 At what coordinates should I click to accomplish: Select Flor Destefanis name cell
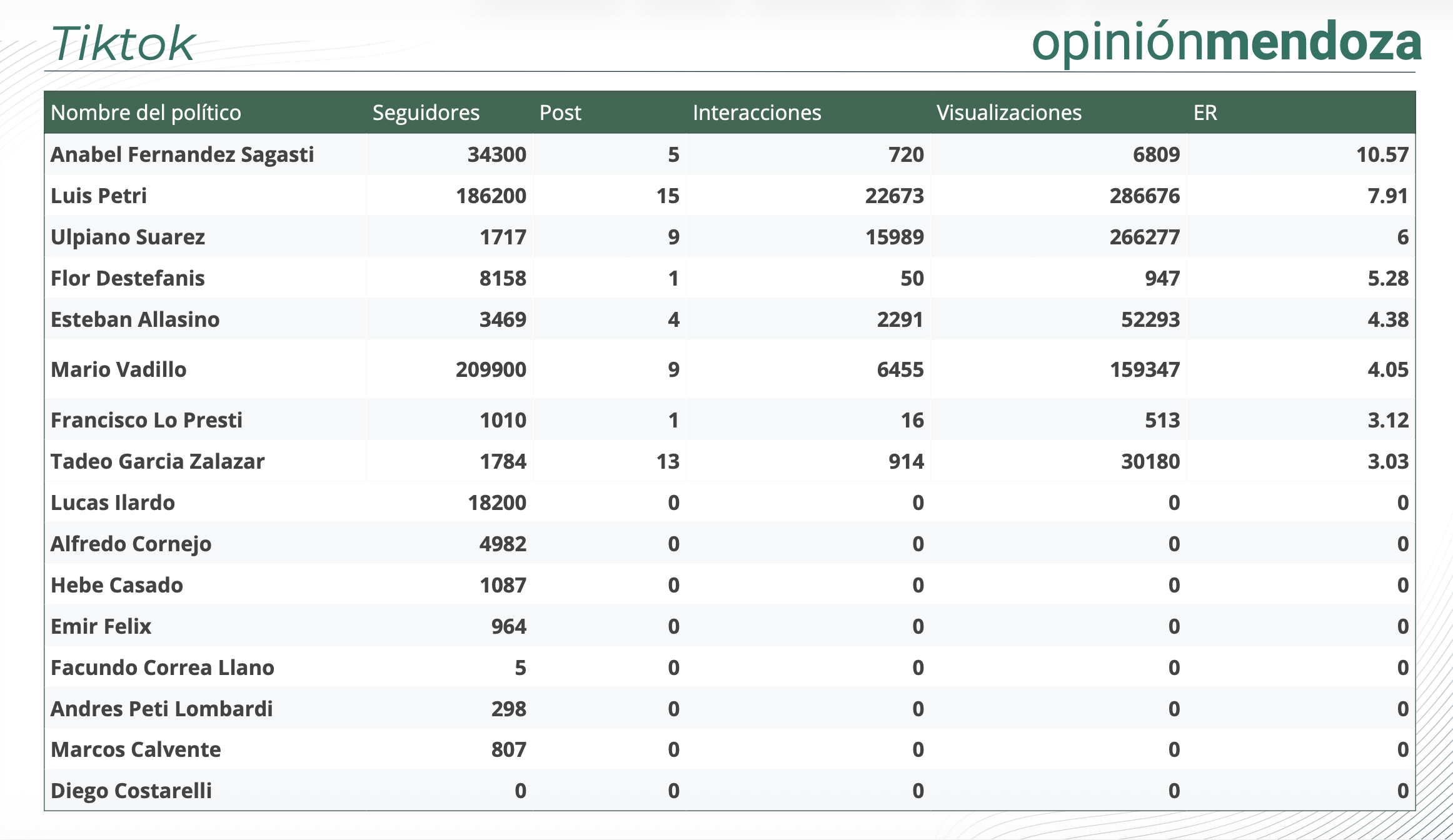point(128,278)
